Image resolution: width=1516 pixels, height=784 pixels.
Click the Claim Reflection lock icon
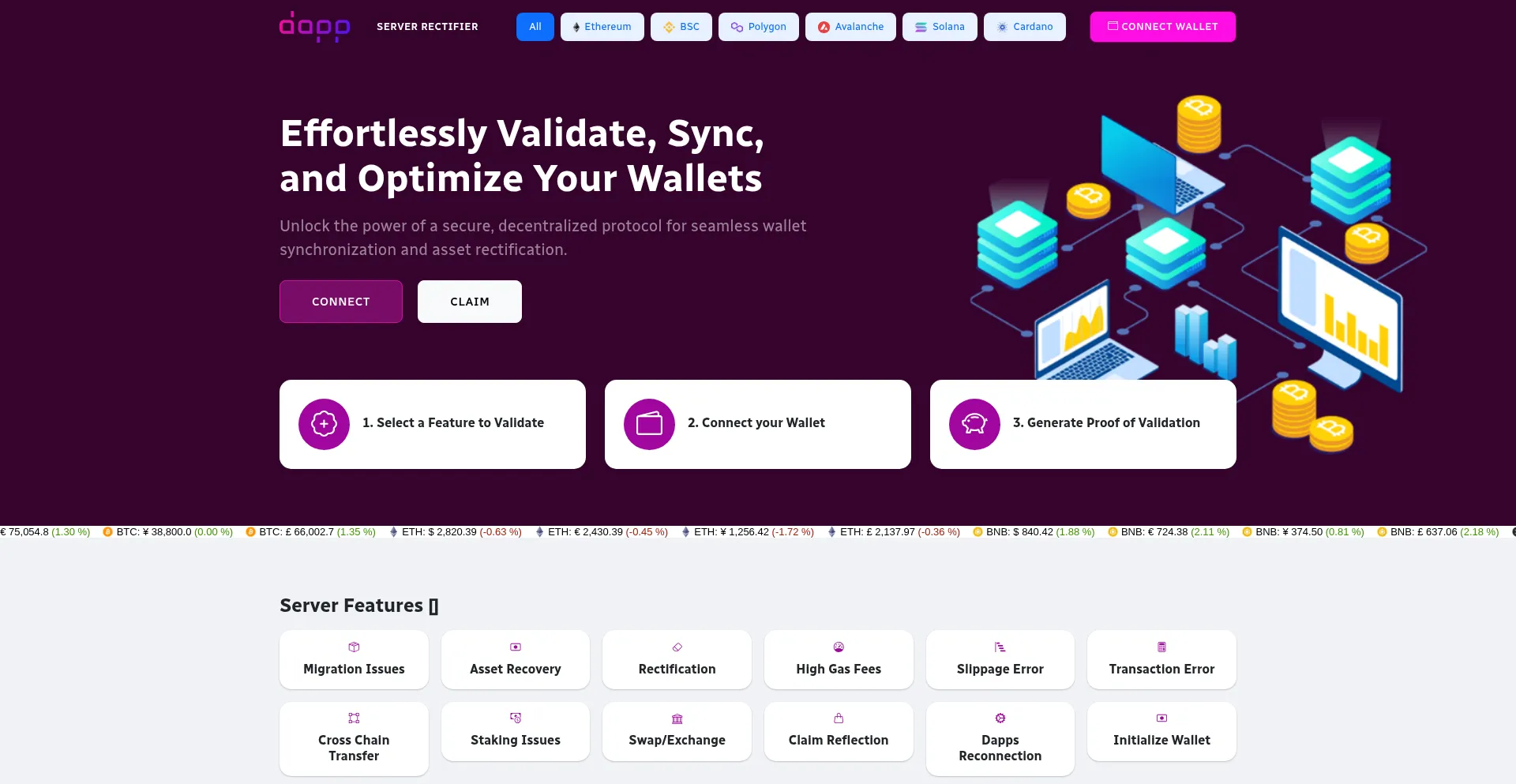(839, 718)
